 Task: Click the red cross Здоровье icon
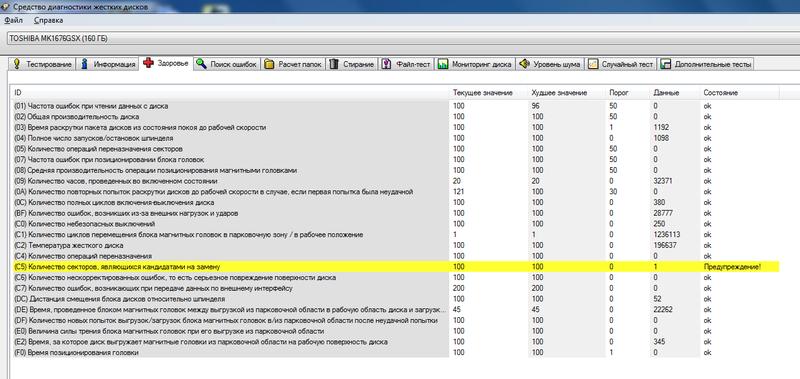148,63
